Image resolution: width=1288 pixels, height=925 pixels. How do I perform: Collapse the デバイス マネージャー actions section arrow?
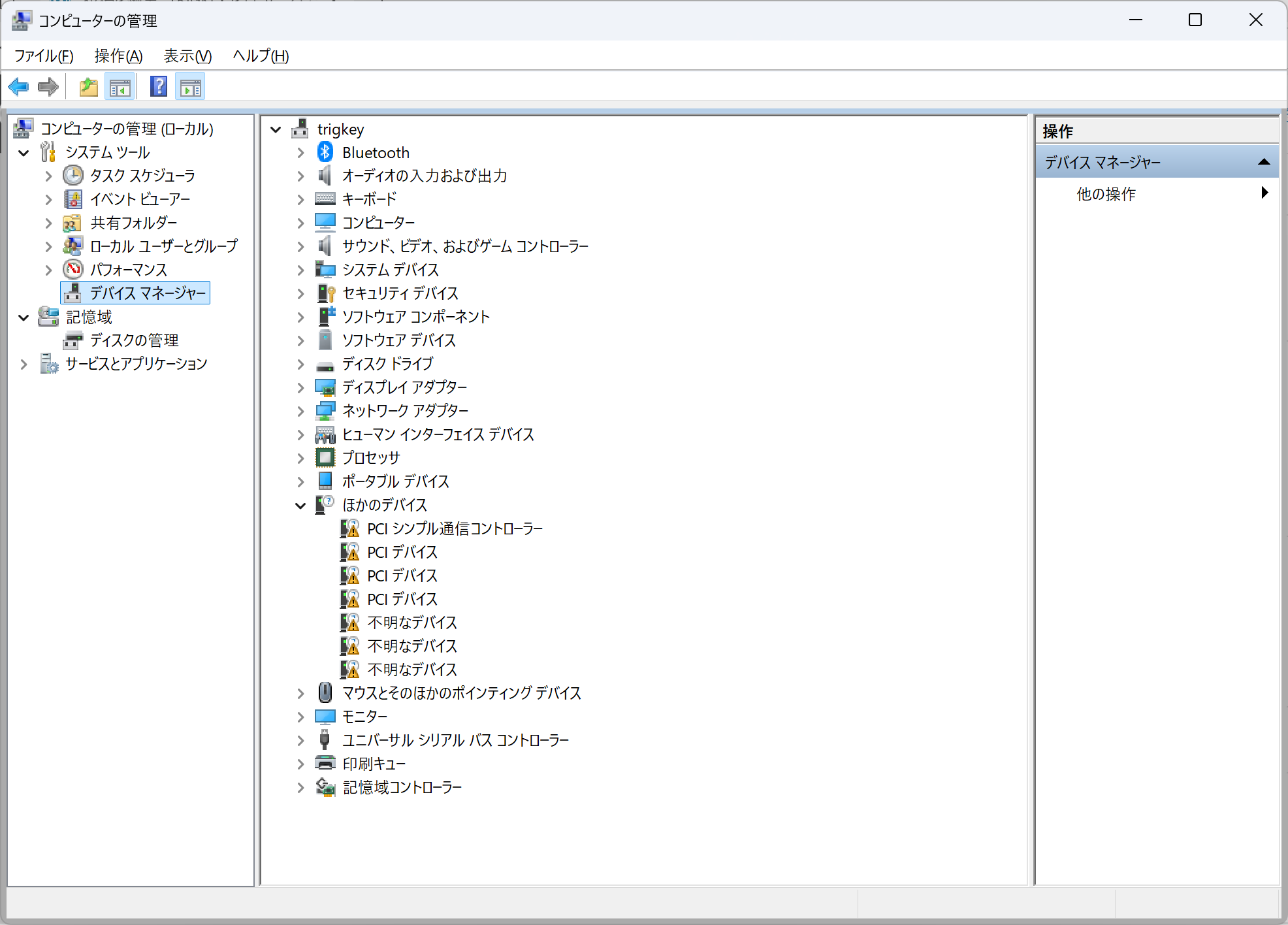(1264, 162)
